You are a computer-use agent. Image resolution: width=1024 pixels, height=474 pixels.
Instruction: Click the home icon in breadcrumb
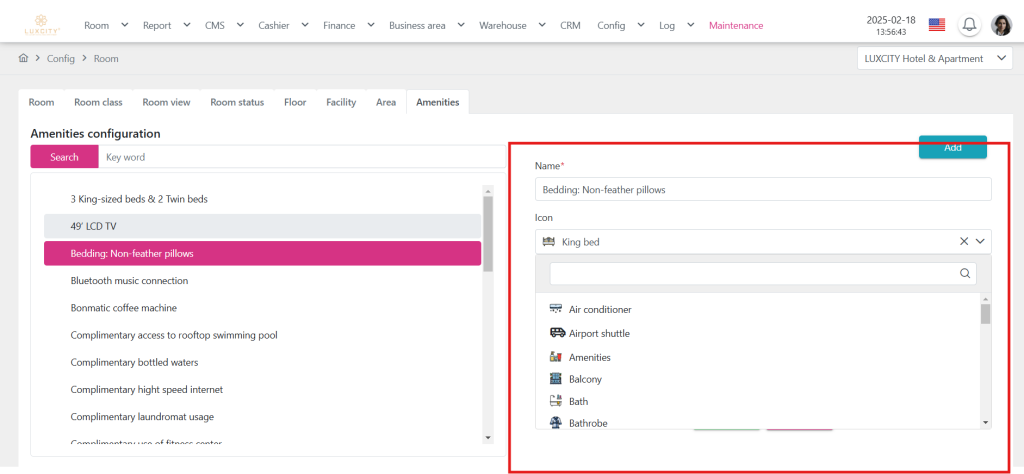tap(23, 59)
